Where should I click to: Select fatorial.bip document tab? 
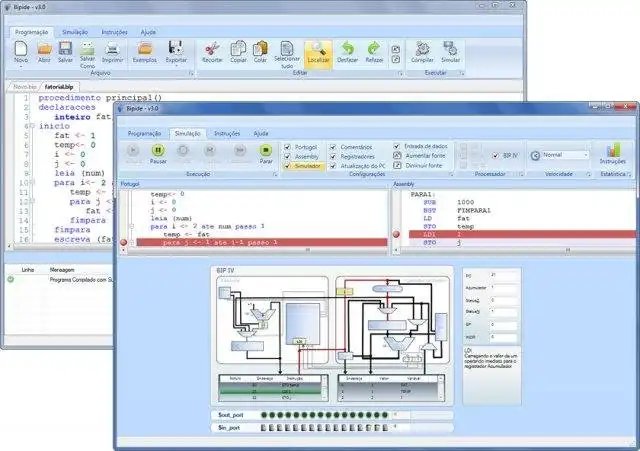59,87
